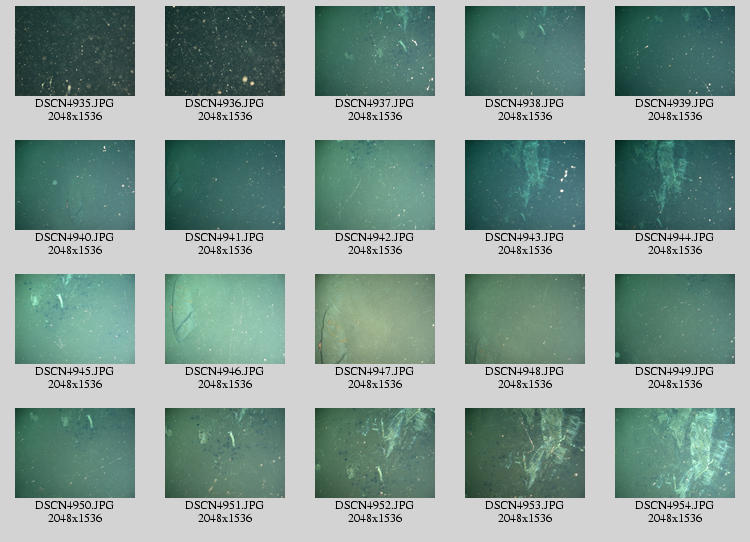
Task: View the DSCN4939.JPG thumbnail
Action: pyautogui.click(x=675, y=51)
